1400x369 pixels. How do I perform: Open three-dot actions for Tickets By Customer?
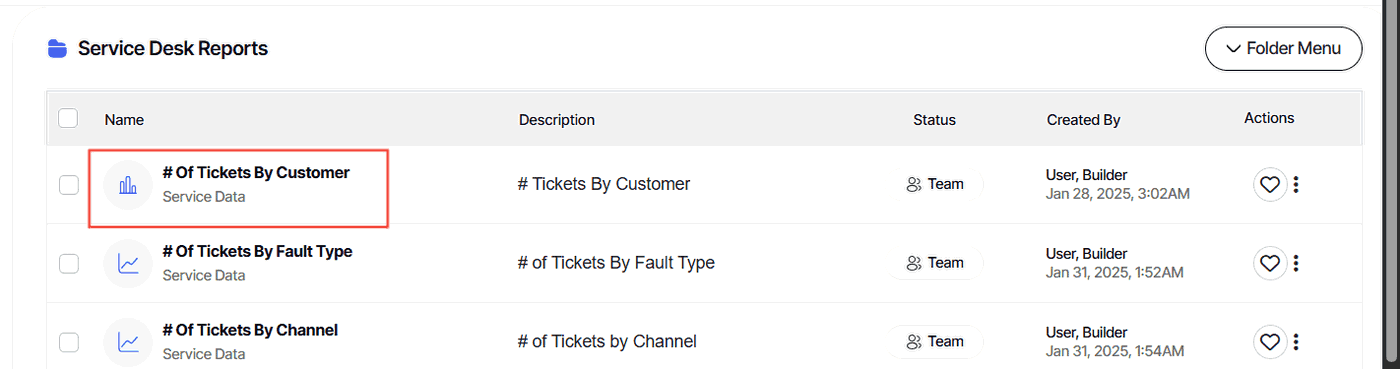1296,185
